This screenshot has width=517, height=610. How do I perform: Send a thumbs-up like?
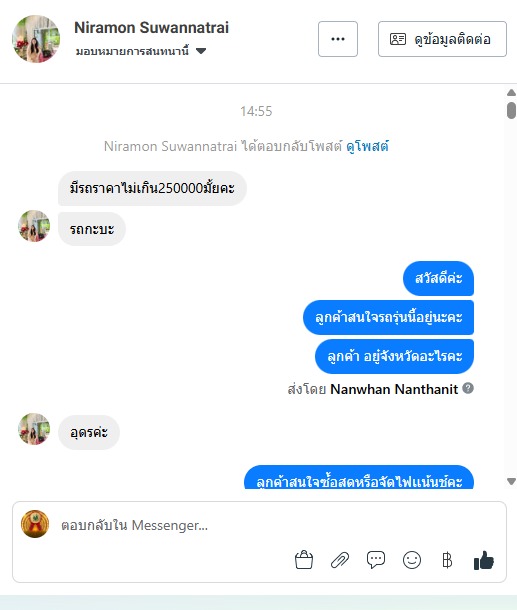pyautogui.click(x=484, y=560)
